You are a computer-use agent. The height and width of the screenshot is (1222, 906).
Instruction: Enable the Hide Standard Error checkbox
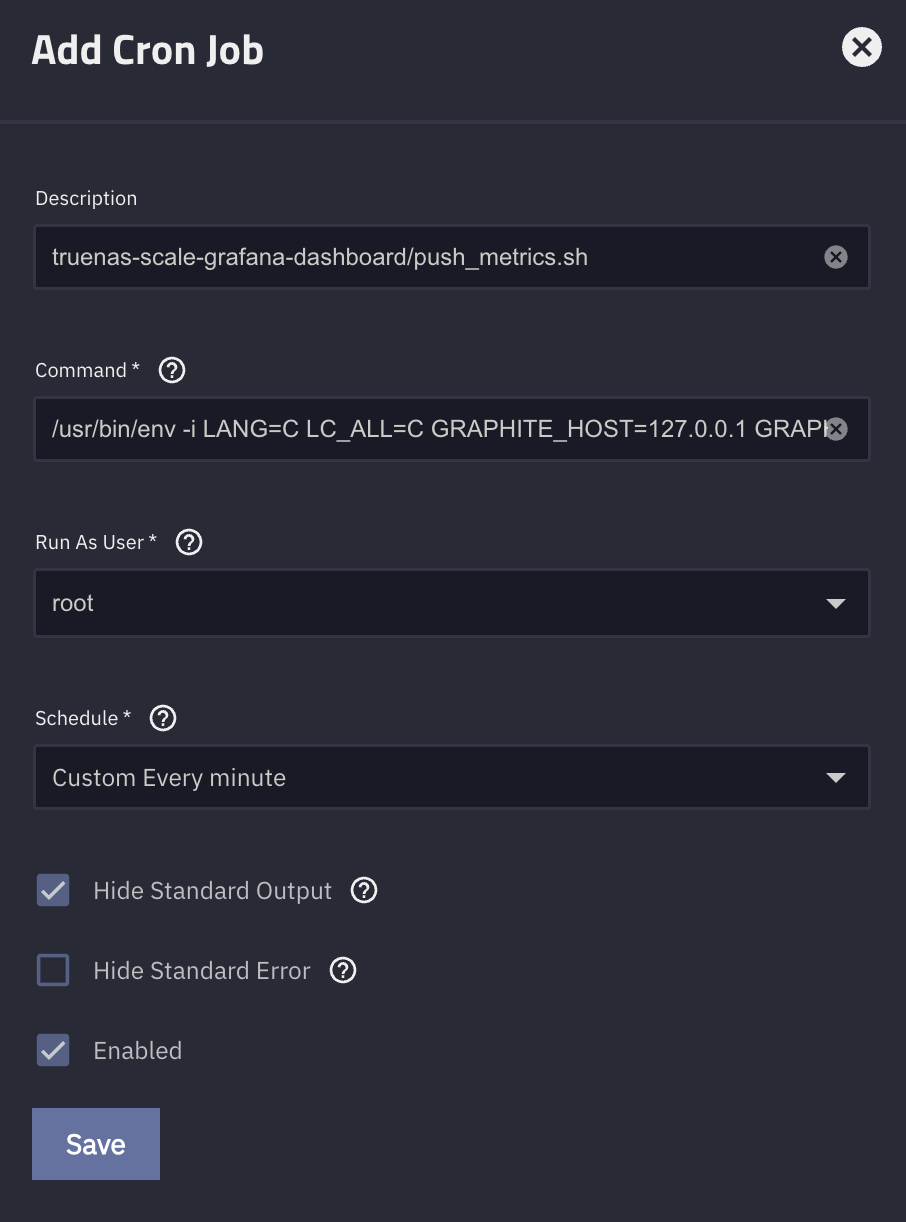53,970
